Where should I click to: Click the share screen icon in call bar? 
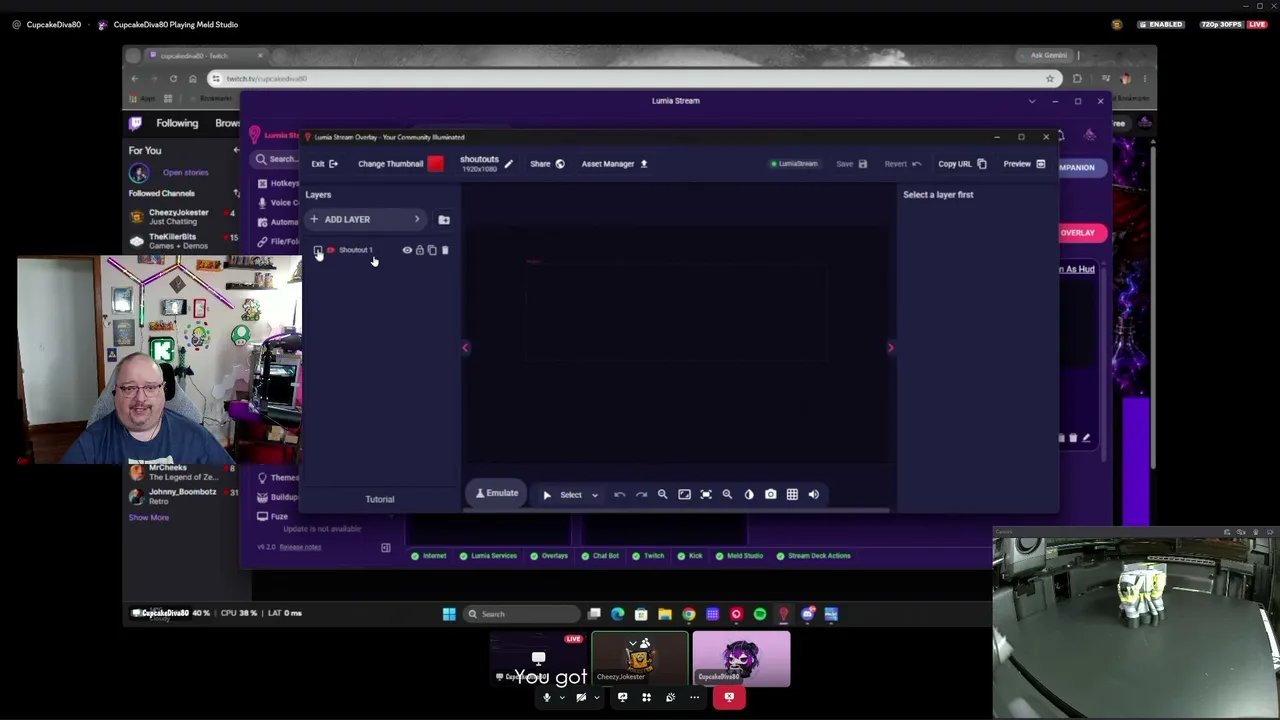pos(622,697)
